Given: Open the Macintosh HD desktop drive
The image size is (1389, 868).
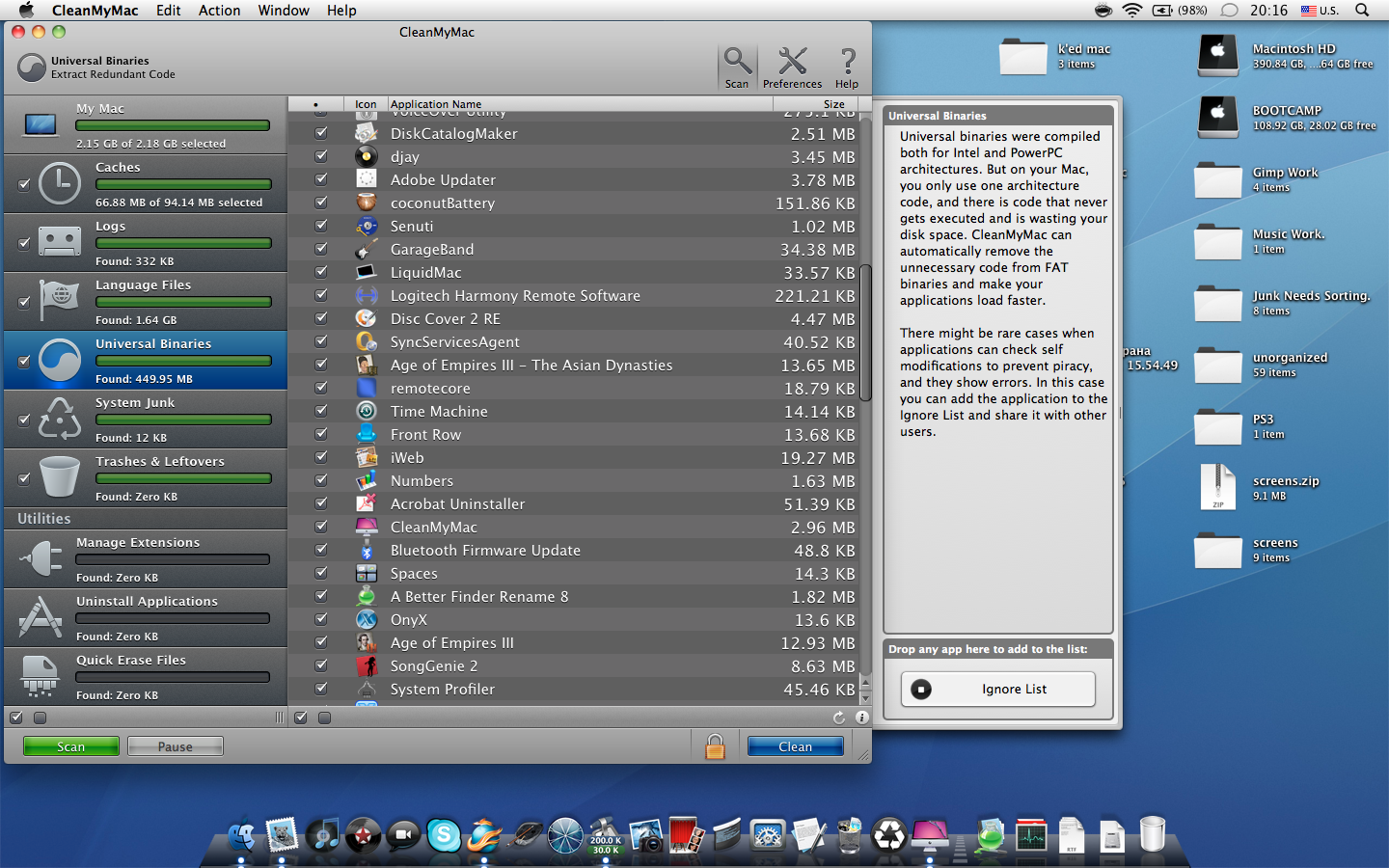Looking at the screenshot, I should (x=1217, y=55).
